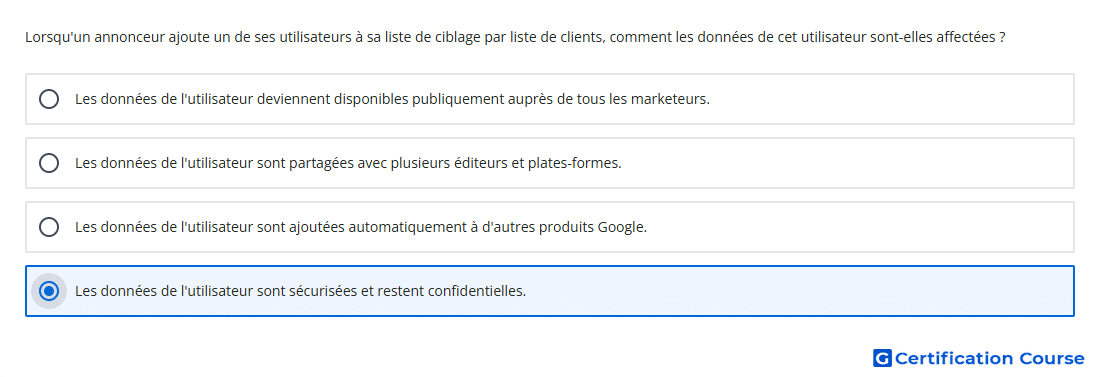The image size is (1100, 377).
Task: Click answer text 'partagées avec plusieurs éditeurs'
Action: click(x=349, y=163)
